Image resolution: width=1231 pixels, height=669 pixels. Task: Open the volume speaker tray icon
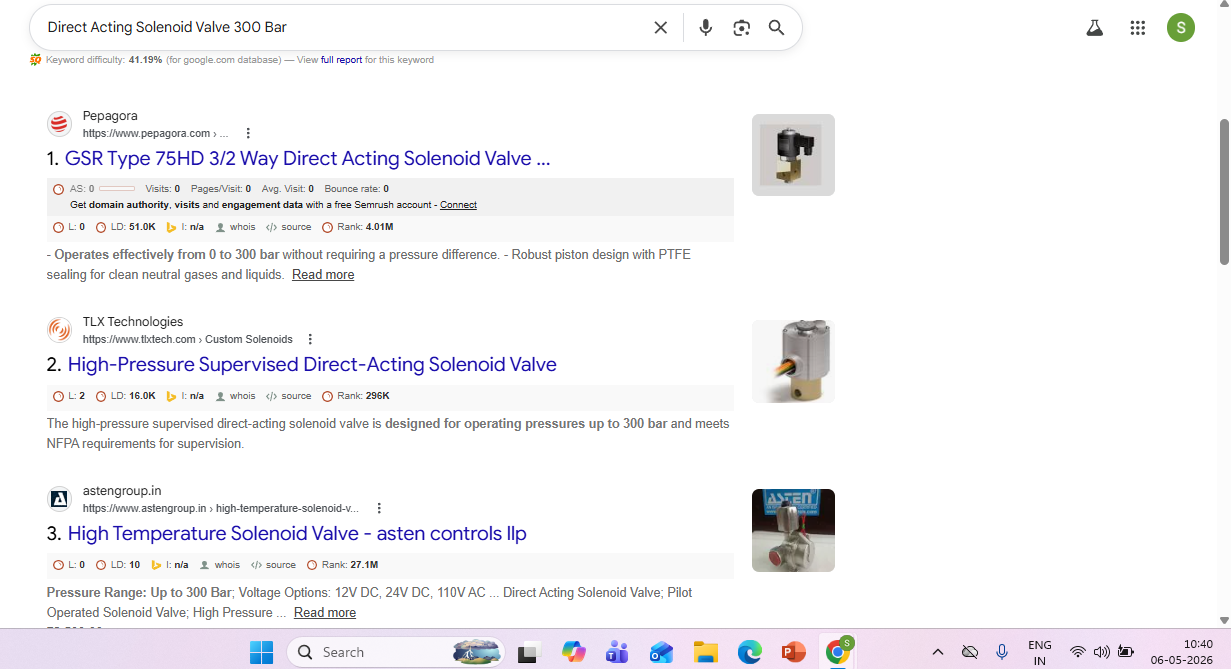1102,652
